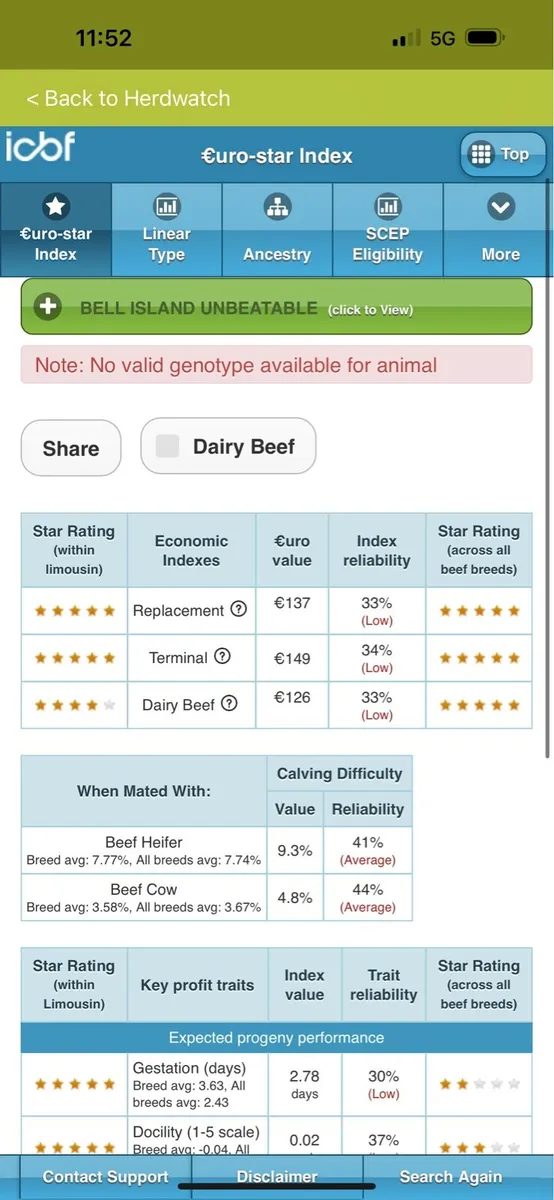Toggle the Dairy Beef checkbox

(168, 446)
